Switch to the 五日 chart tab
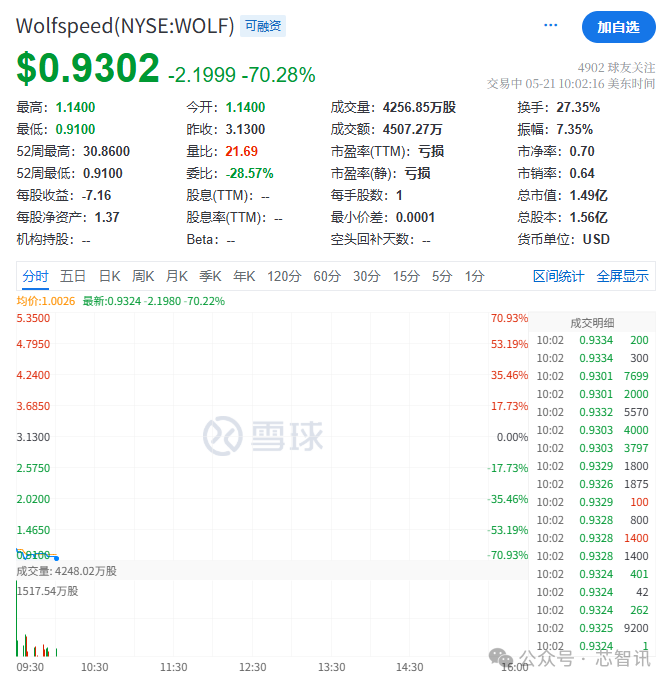The width and height of the screenshot is (672, 685). click(x=73, y=276)
